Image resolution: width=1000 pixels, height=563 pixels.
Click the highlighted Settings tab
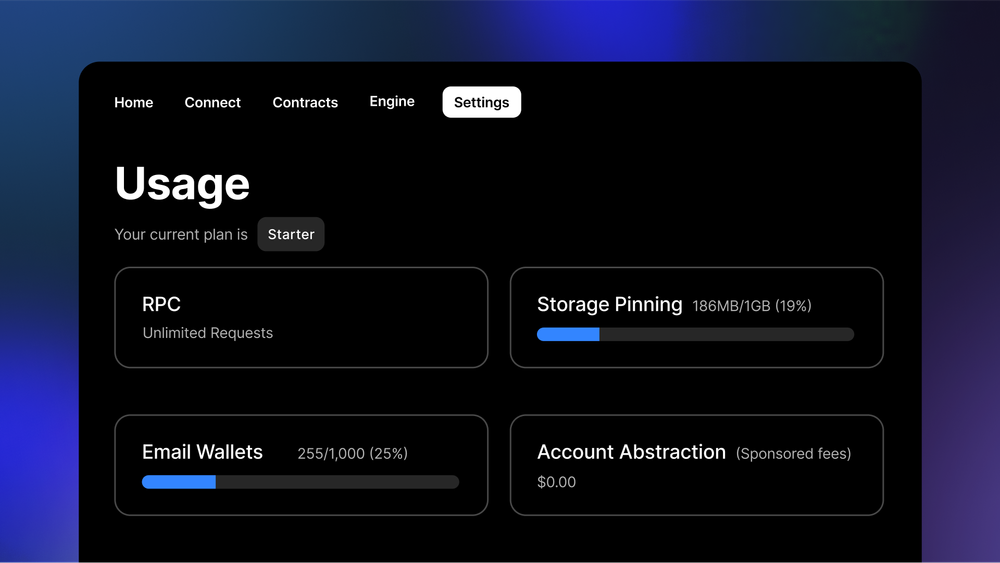pos(481,102)
